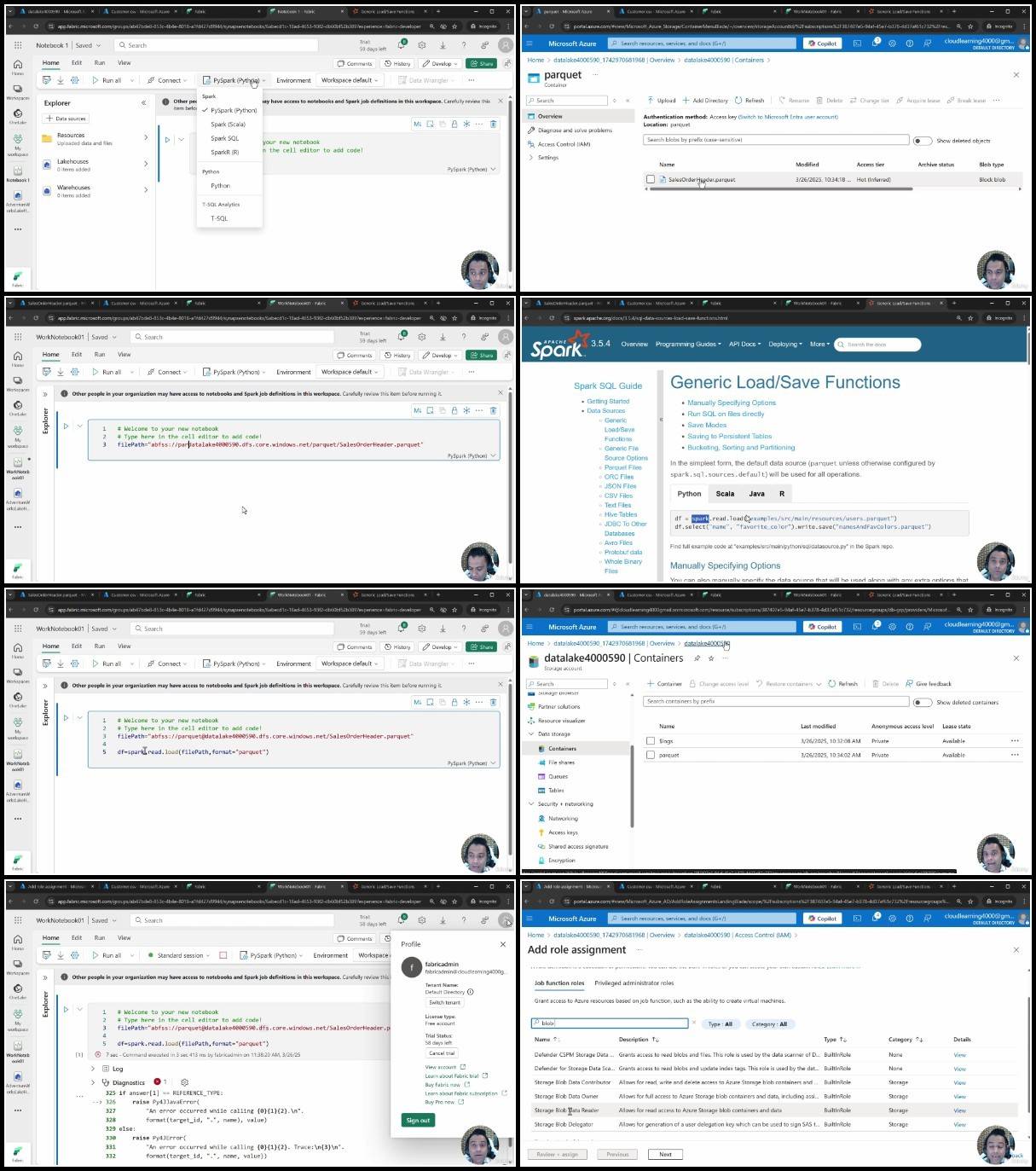Click the Cancel trial button

tap(442, 1053)
